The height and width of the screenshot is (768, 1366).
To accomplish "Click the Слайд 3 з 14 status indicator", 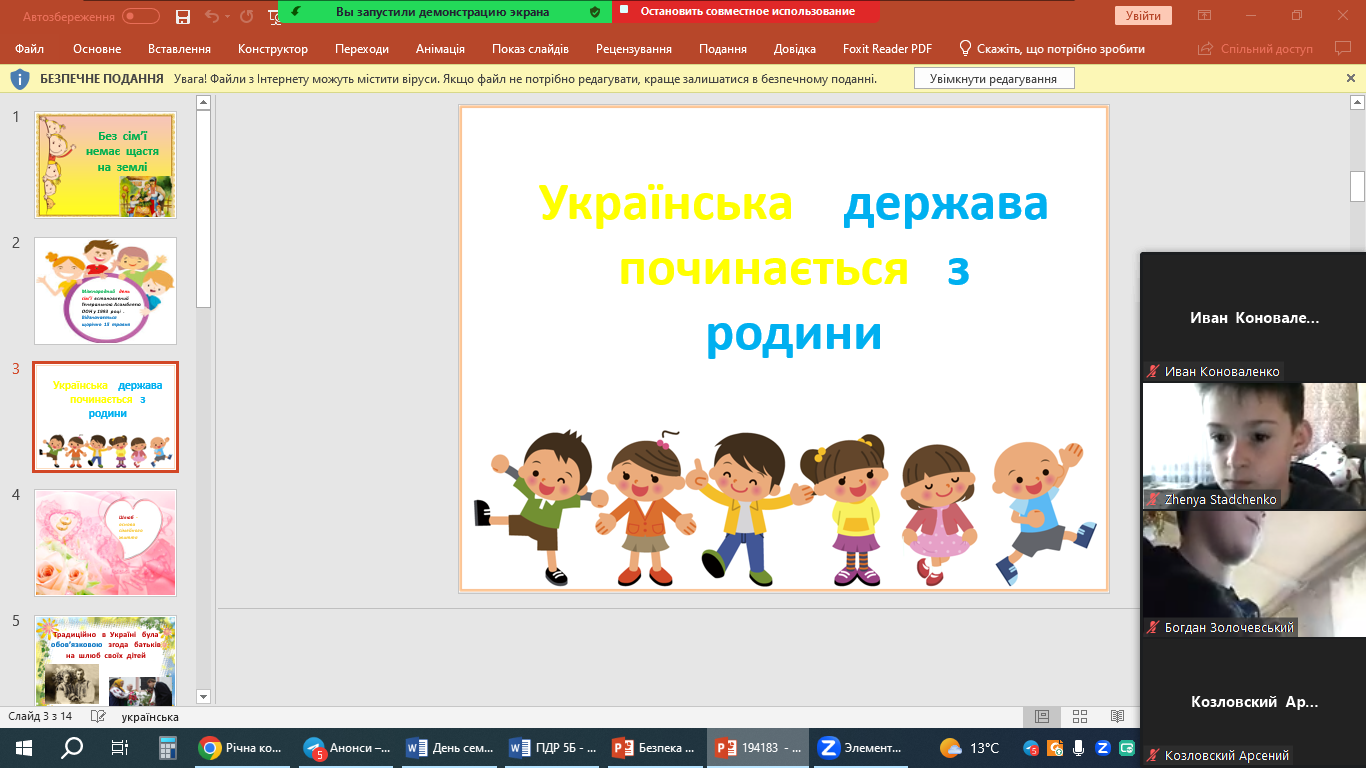I will coord(42,717).
